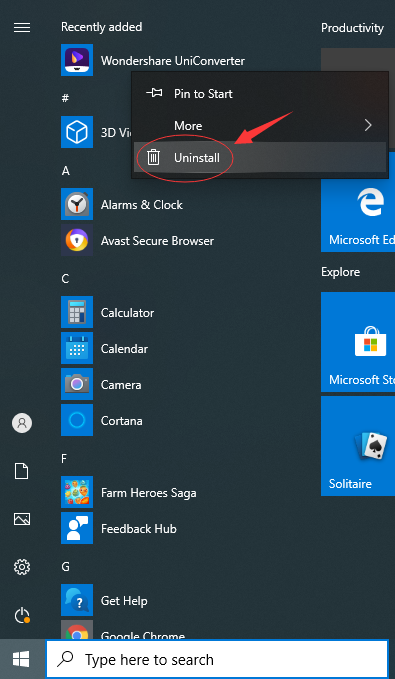Expand the hamburger menu at top

[22, 28]
